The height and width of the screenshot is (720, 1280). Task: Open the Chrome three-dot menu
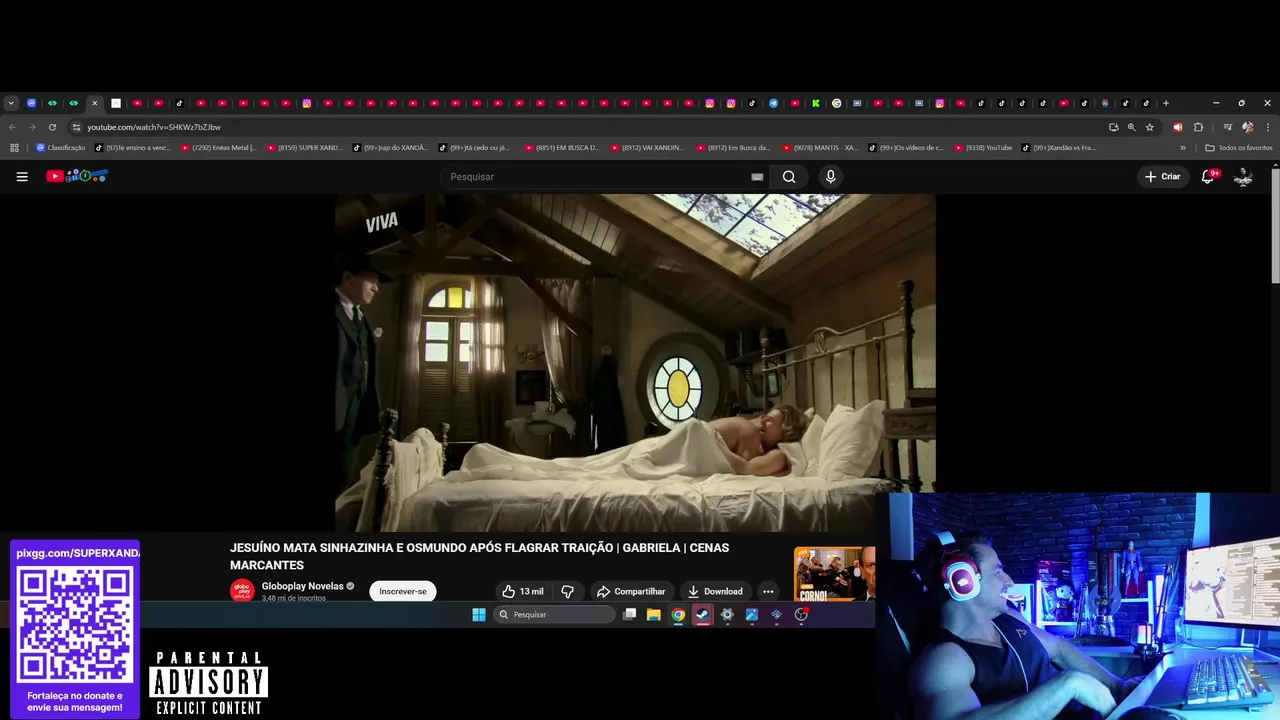pos(1268,127)
